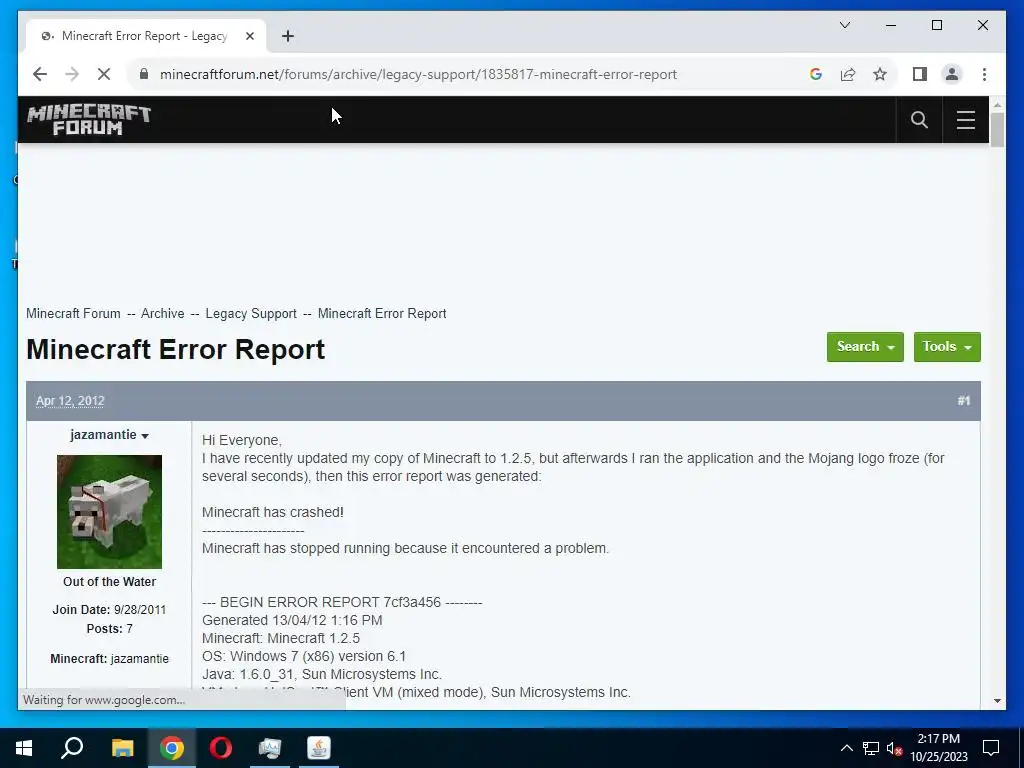Click the "Minecraft: jazamantie" text
Screen dimensions: 1024x768
[x=109, y=659]
